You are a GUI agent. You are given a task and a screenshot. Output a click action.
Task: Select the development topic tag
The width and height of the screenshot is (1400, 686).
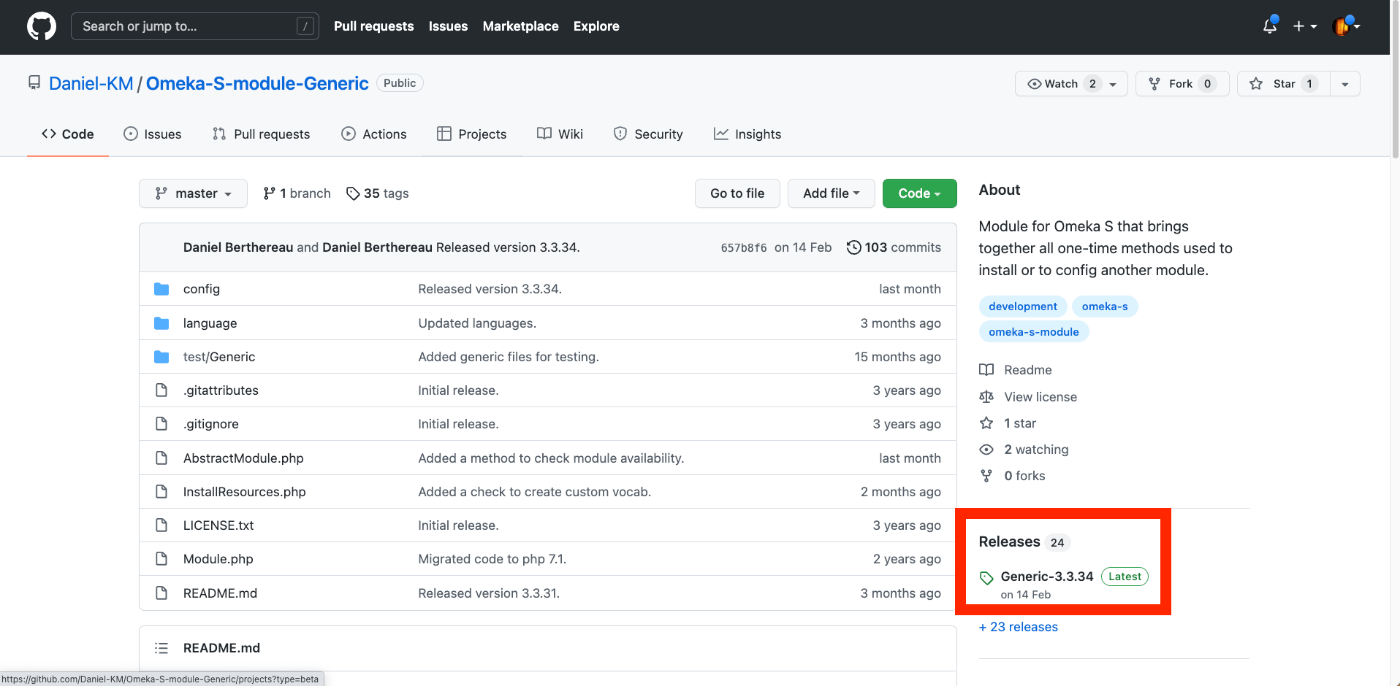coord(1023,306)
